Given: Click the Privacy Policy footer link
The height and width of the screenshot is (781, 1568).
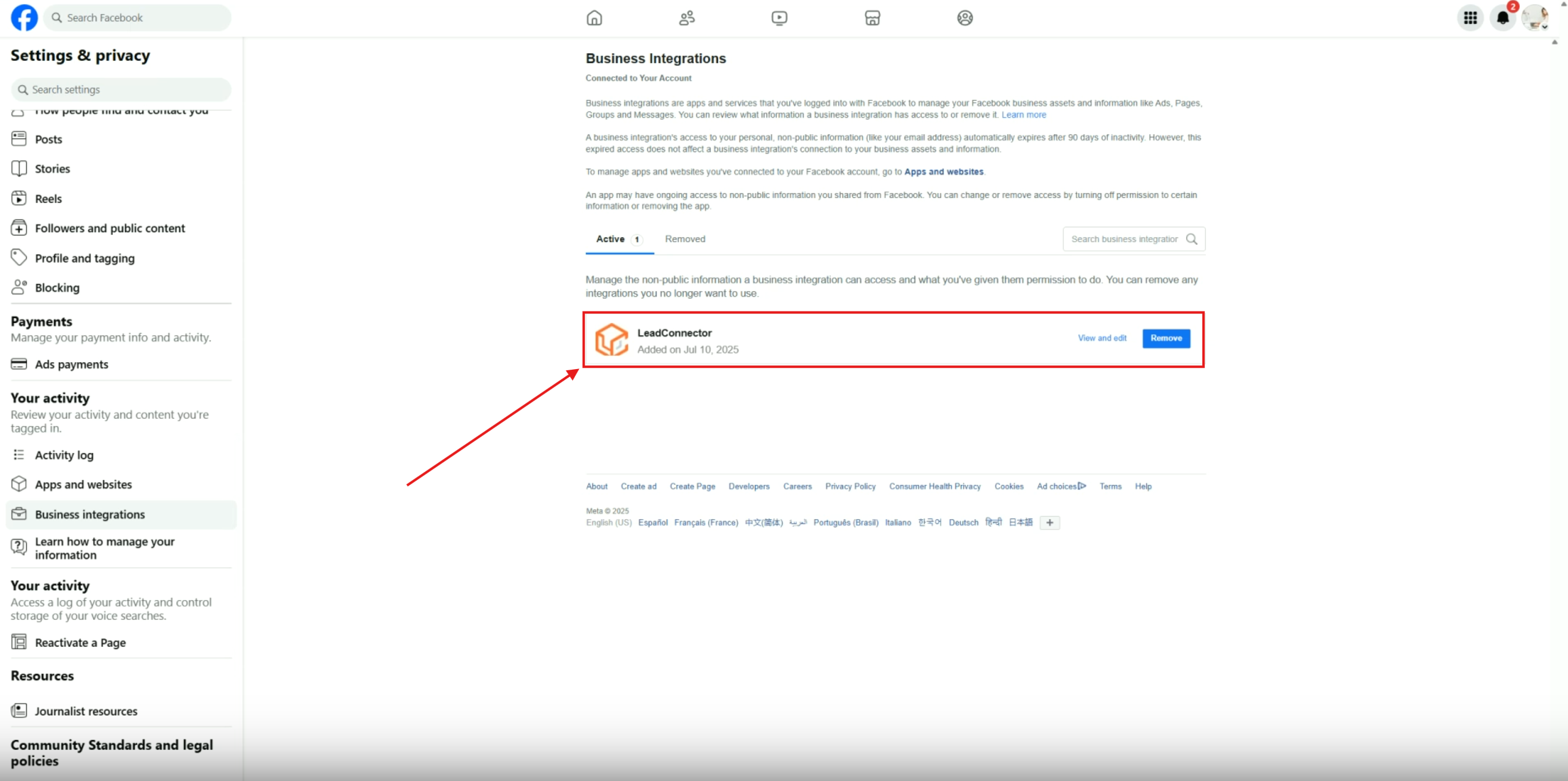Looking at the screenshot, I should click(x=850, y=486).
